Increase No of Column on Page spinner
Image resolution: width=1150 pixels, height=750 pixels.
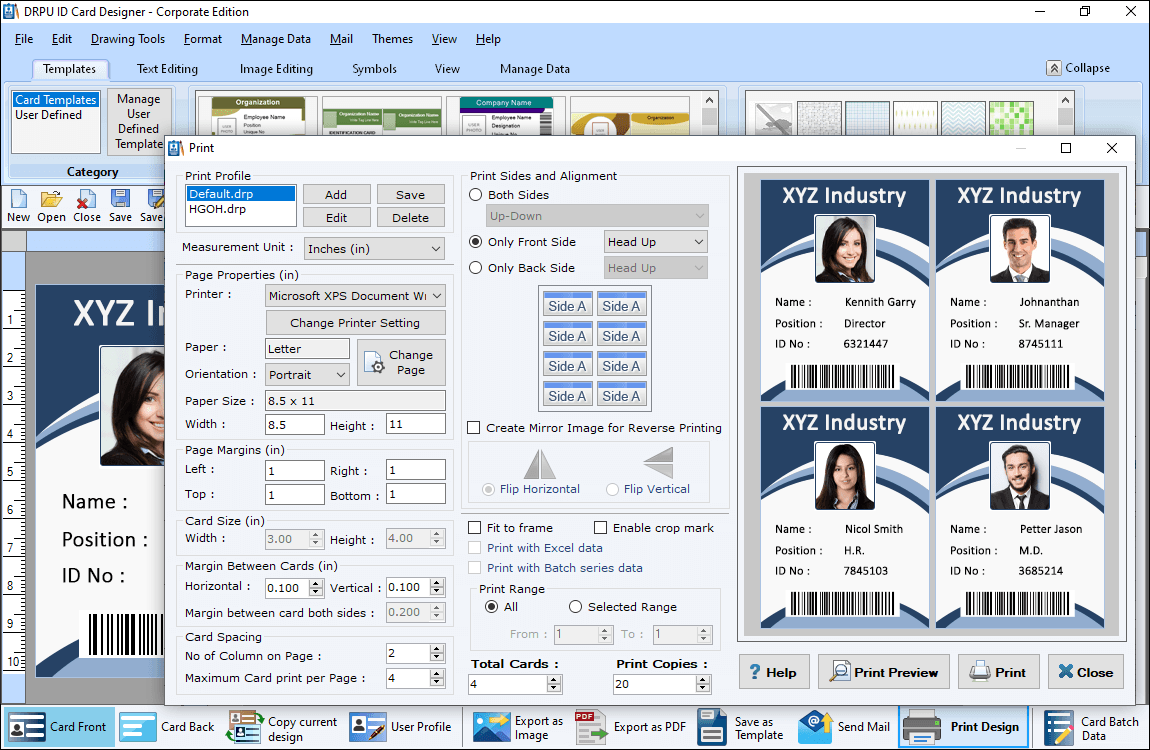point(437,649)
